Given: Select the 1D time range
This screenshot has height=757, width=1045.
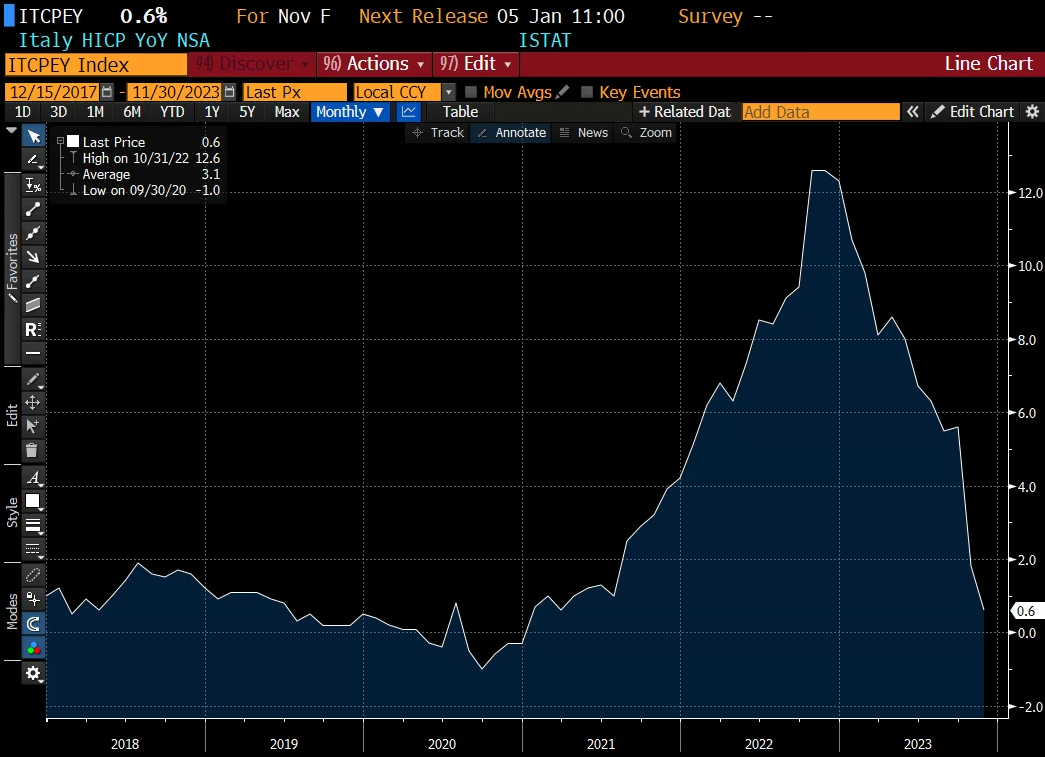Looking at the screenshot, I should (x=23, y=112).
